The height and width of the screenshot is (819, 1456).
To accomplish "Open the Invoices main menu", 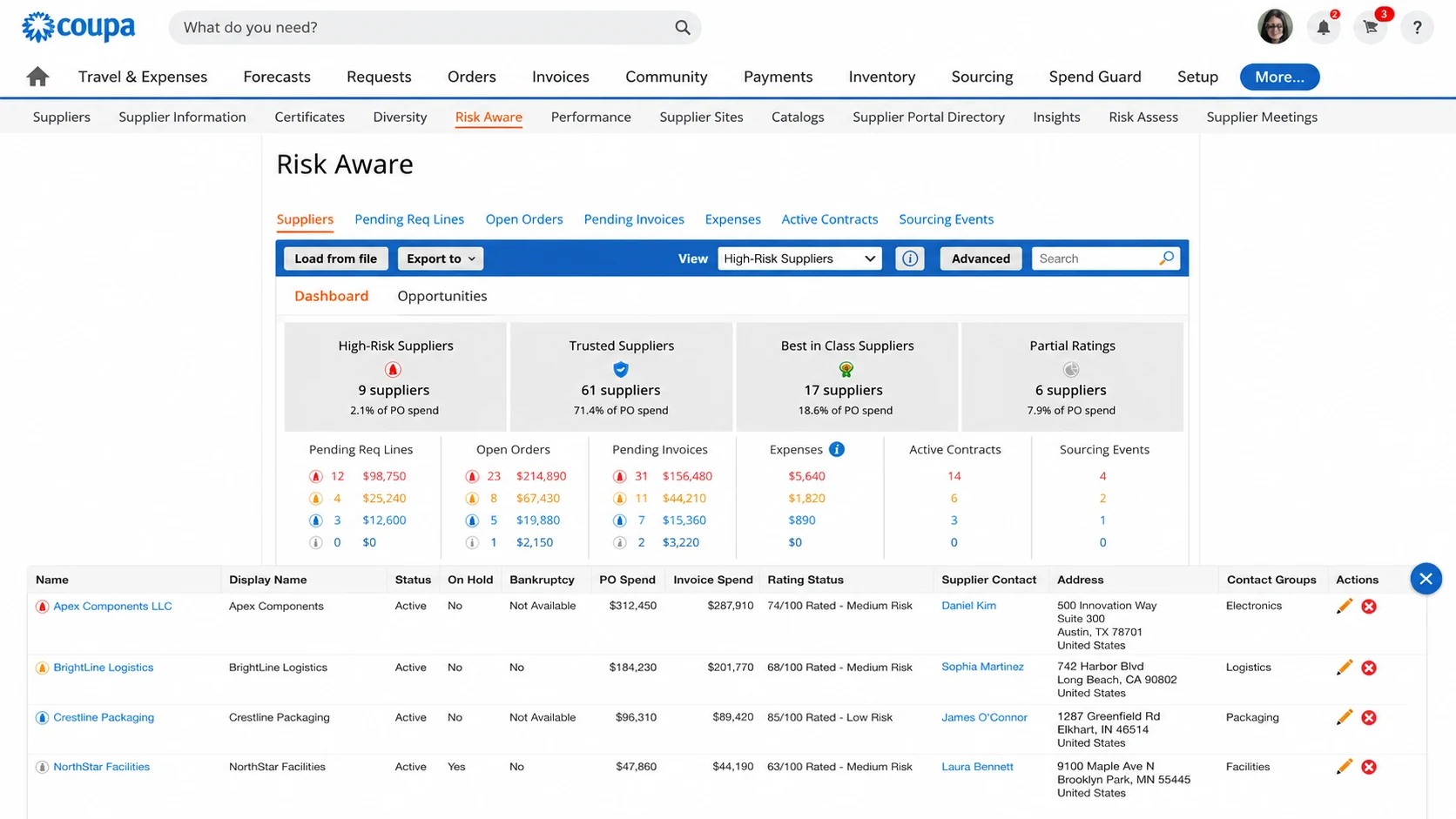I will click(561, 77).
